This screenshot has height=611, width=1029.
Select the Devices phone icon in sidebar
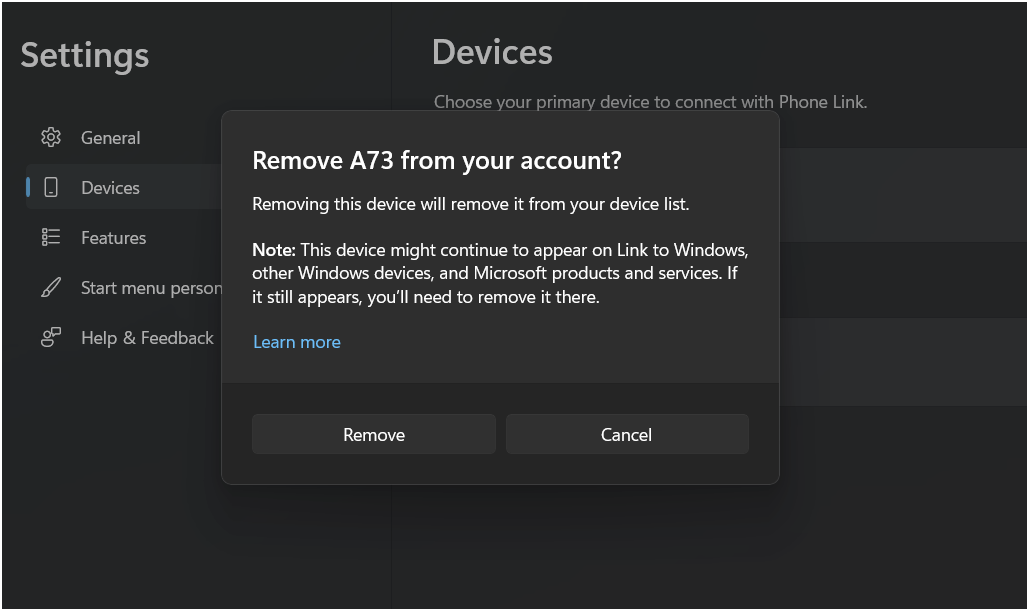point(51,188)
